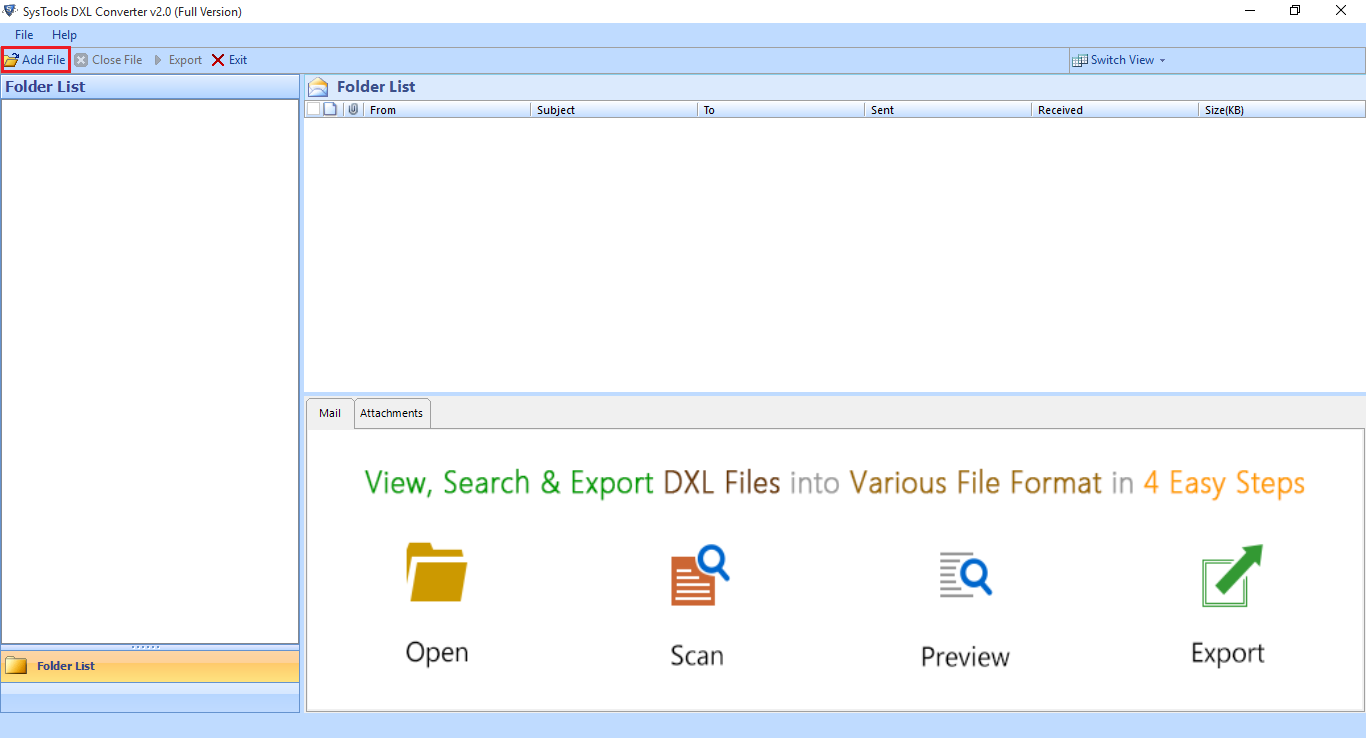This screenshot has height=738, width=1366.
Task: Click the Close File toolbar button
Action: tap(108, 60)
